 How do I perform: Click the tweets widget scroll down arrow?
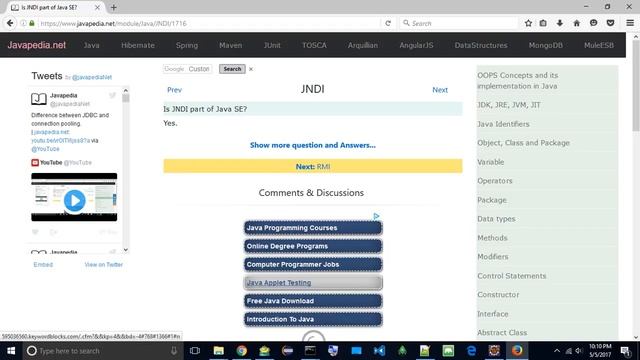pos(126,250)
